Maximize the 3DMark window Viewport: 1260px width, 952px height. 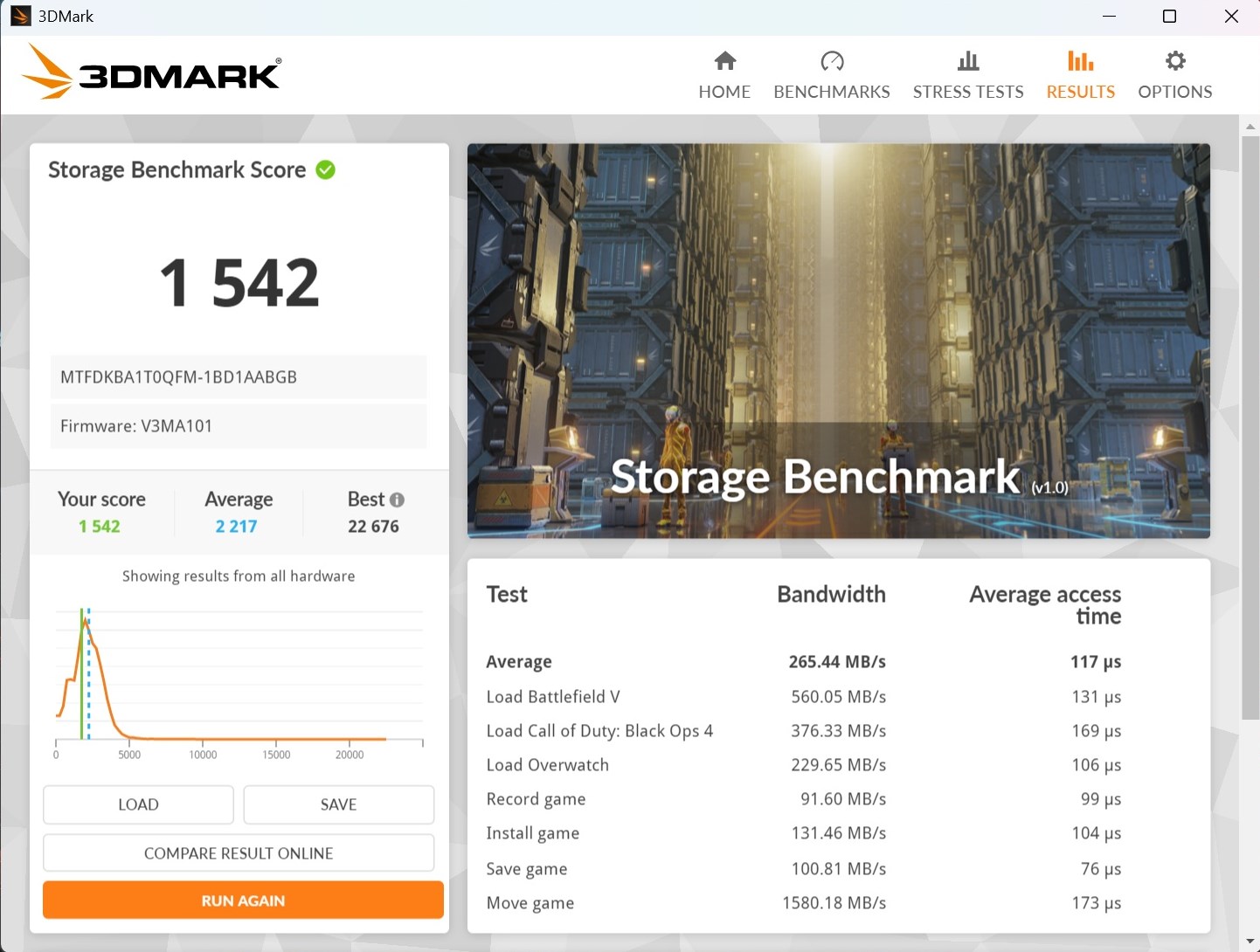(x=1169, y=17)
